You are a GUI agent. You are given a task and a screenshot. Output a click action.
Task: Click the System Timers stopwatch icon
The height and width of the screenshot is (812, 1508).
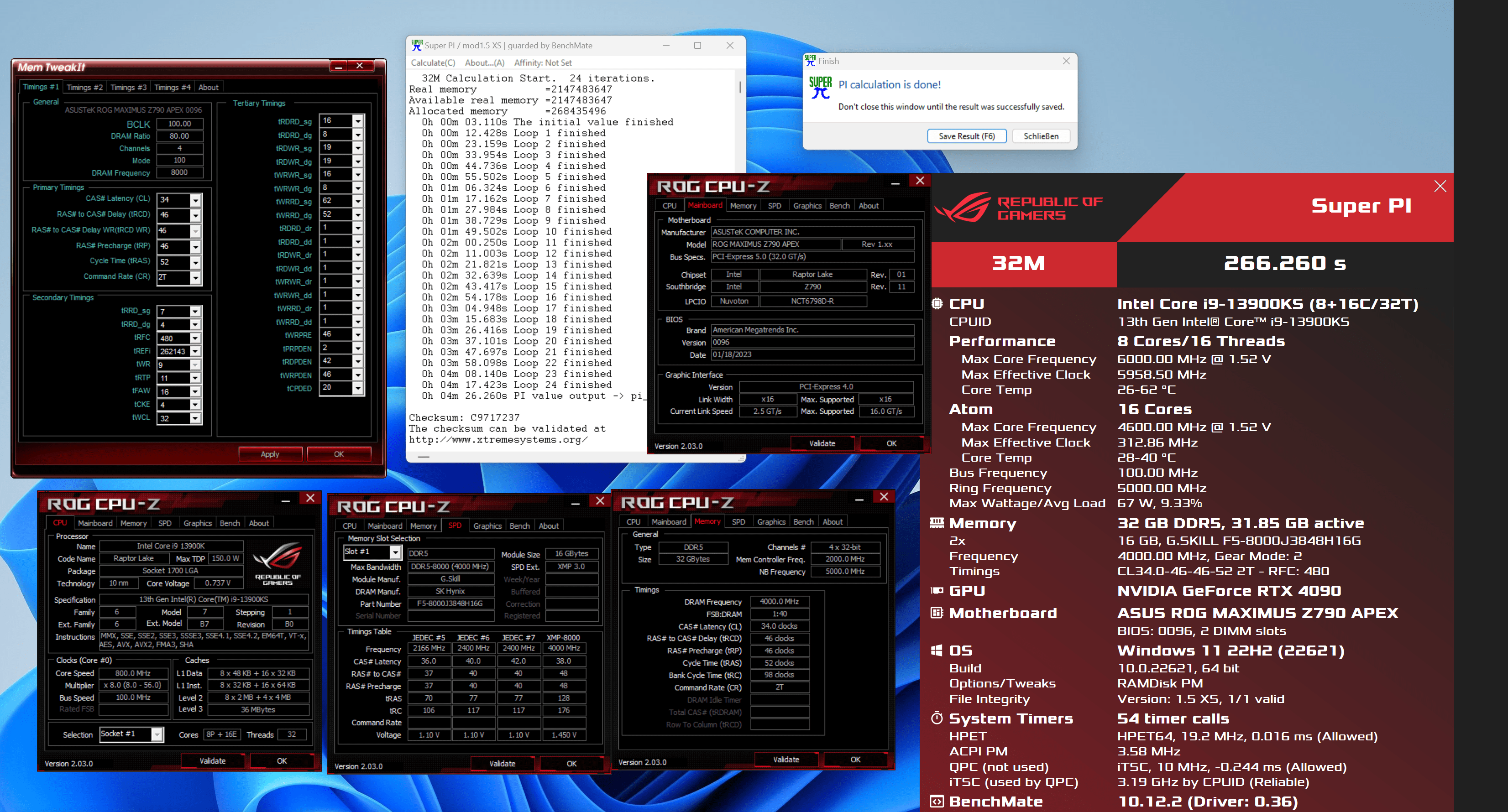(x=937, y=718)
